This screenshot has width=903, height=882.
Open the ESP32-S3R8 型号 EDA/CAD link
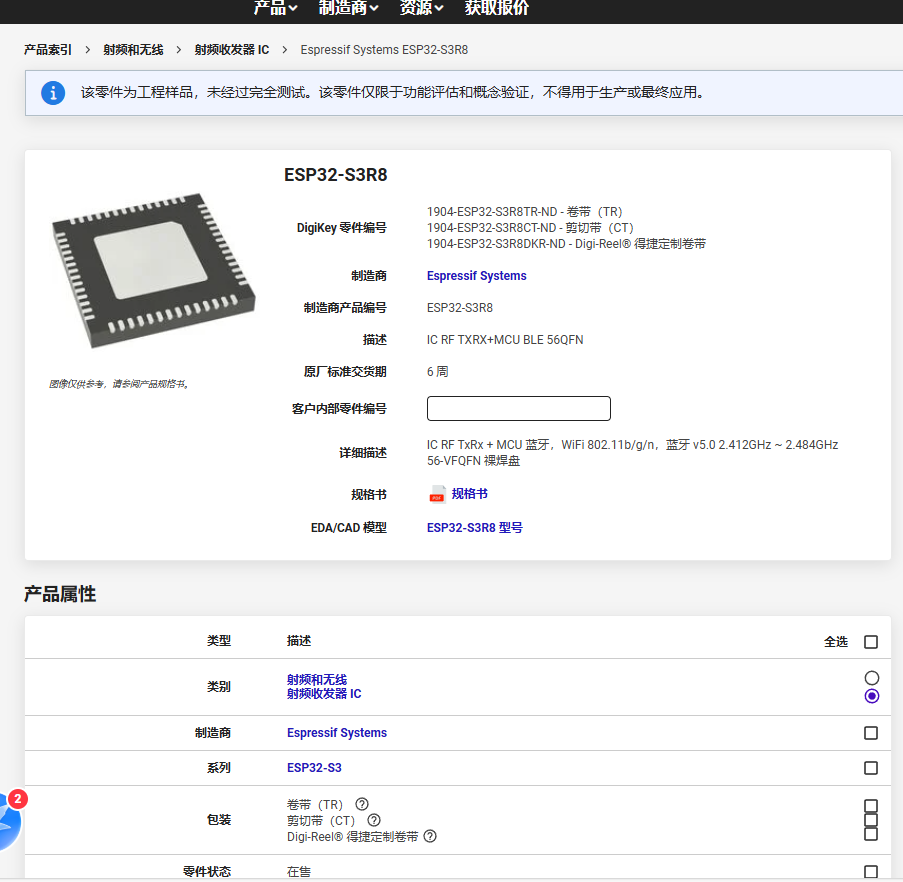[474, 527]
